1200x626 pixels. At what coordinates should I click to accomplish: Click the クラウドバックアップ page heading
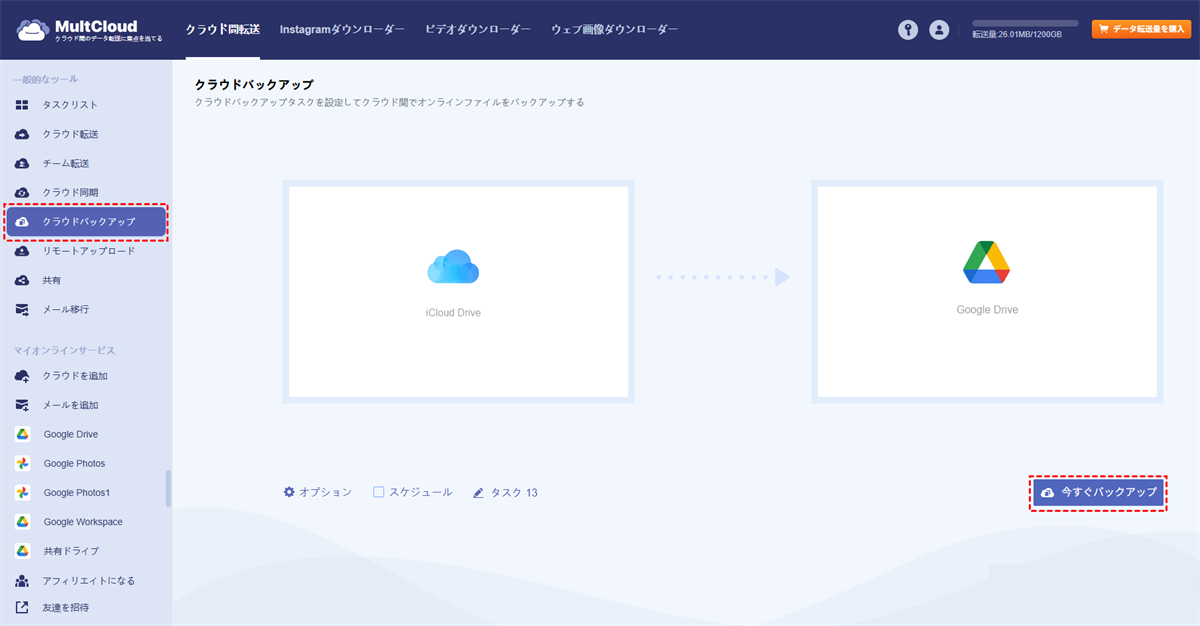click(x=254, y=85)
